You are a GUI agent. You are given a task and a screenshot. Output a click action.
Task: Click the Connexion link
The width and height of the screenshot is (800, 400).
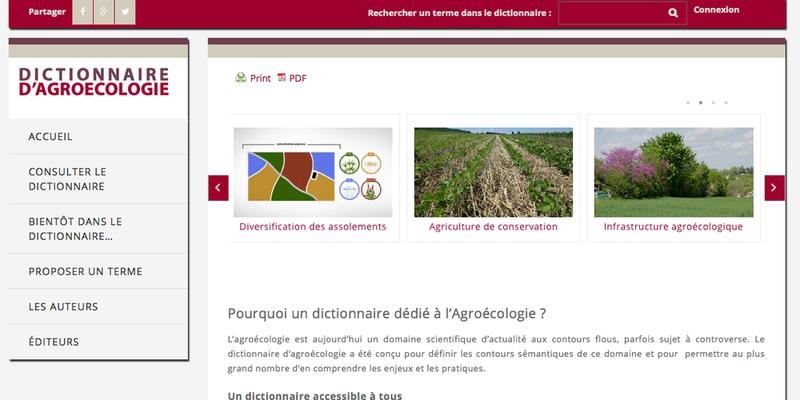point(716,10)
